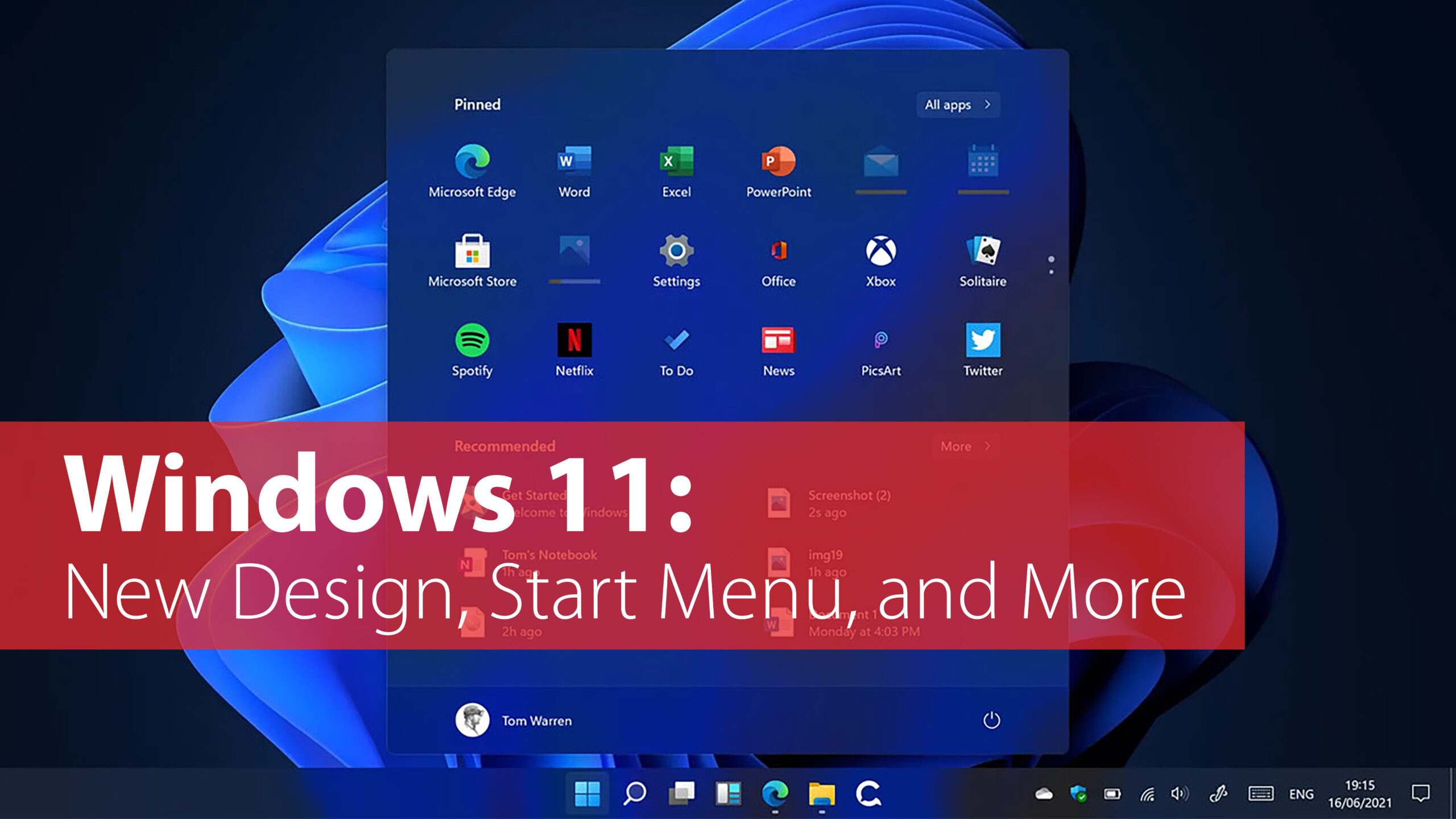
Task: Open the pen workspace tray icon
Action: click(x=1218, y=794)
